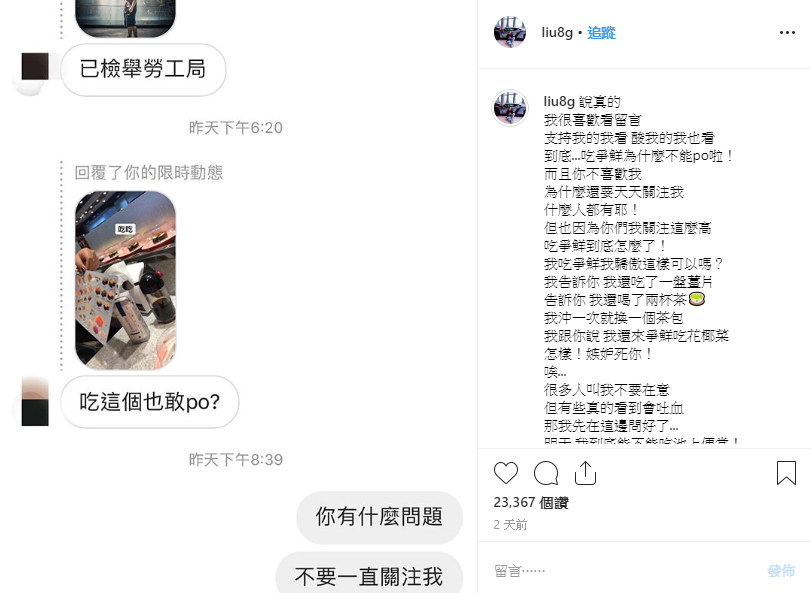
Task: Open the sushi restaurant story thumbnail
Action: 126,280
